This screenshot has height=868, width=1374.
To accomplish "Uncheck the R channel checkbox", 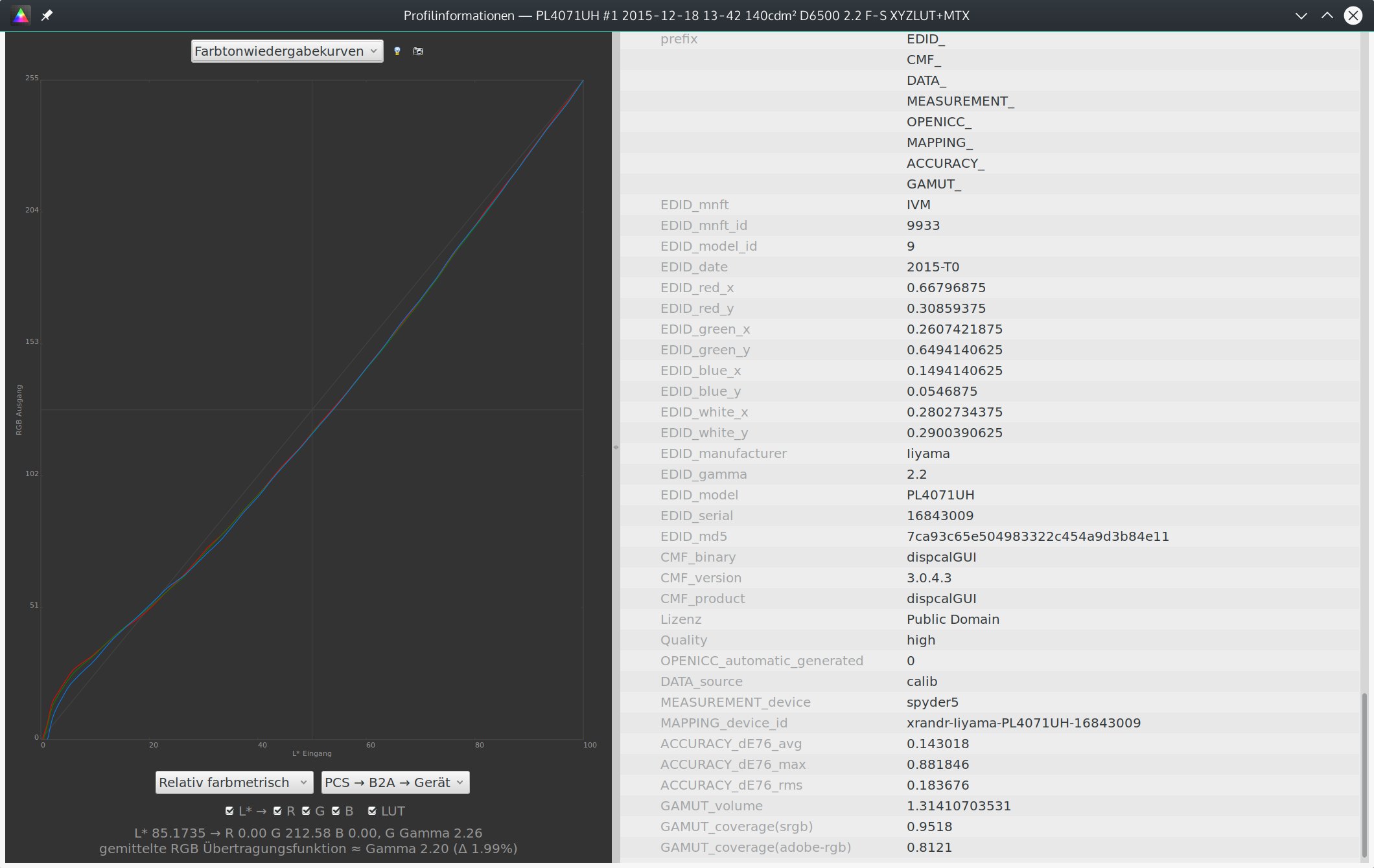I will [277, 811].
